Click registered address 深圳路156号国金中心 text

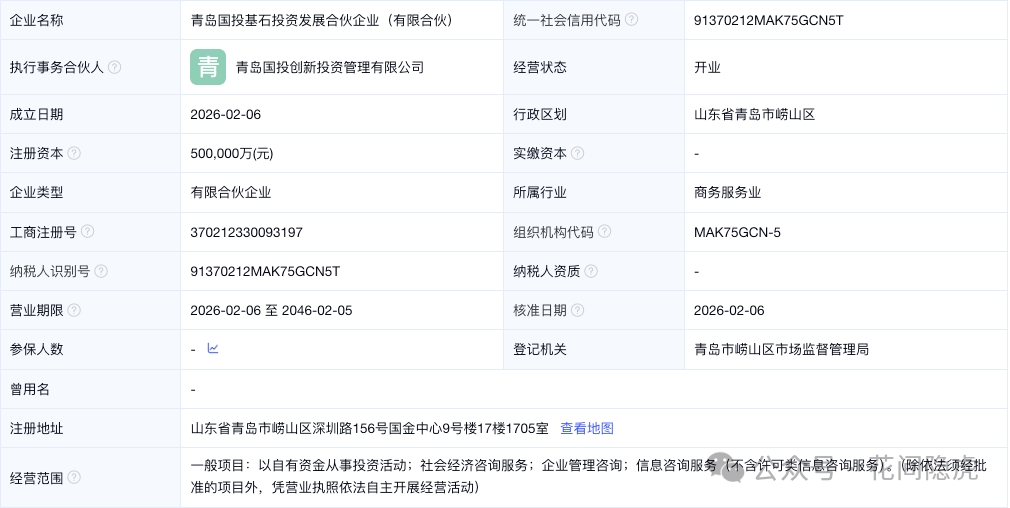[x=369, y=428]
